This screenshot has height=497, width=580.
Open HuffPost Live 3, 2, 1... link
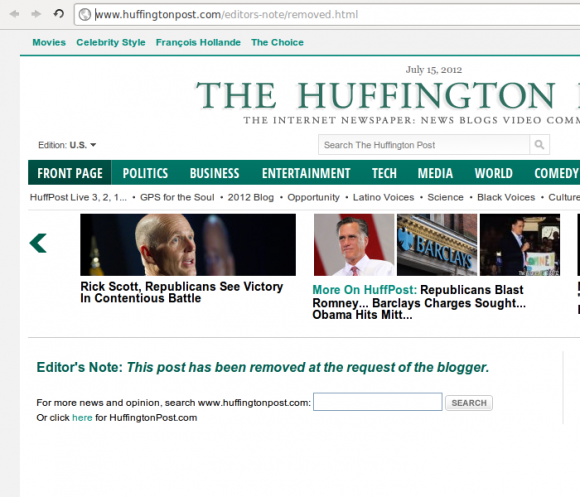pos(78,197)
